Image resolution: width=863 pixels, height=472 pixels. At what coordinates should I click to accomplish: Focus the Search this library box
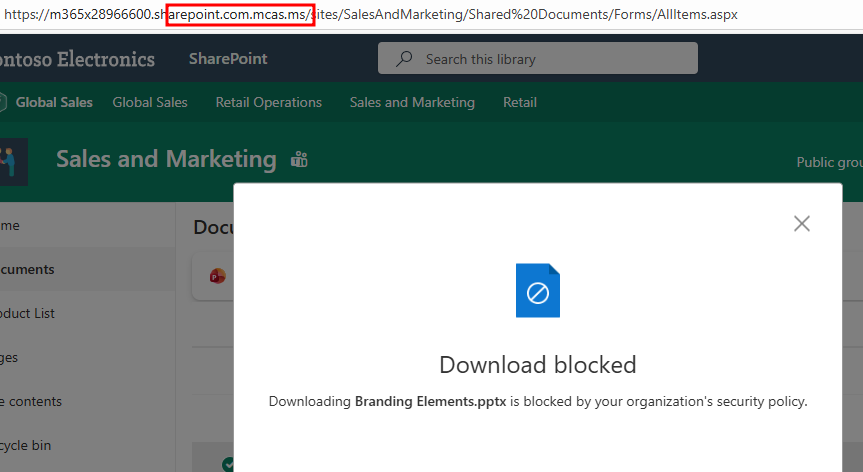(x=538, y=59)
